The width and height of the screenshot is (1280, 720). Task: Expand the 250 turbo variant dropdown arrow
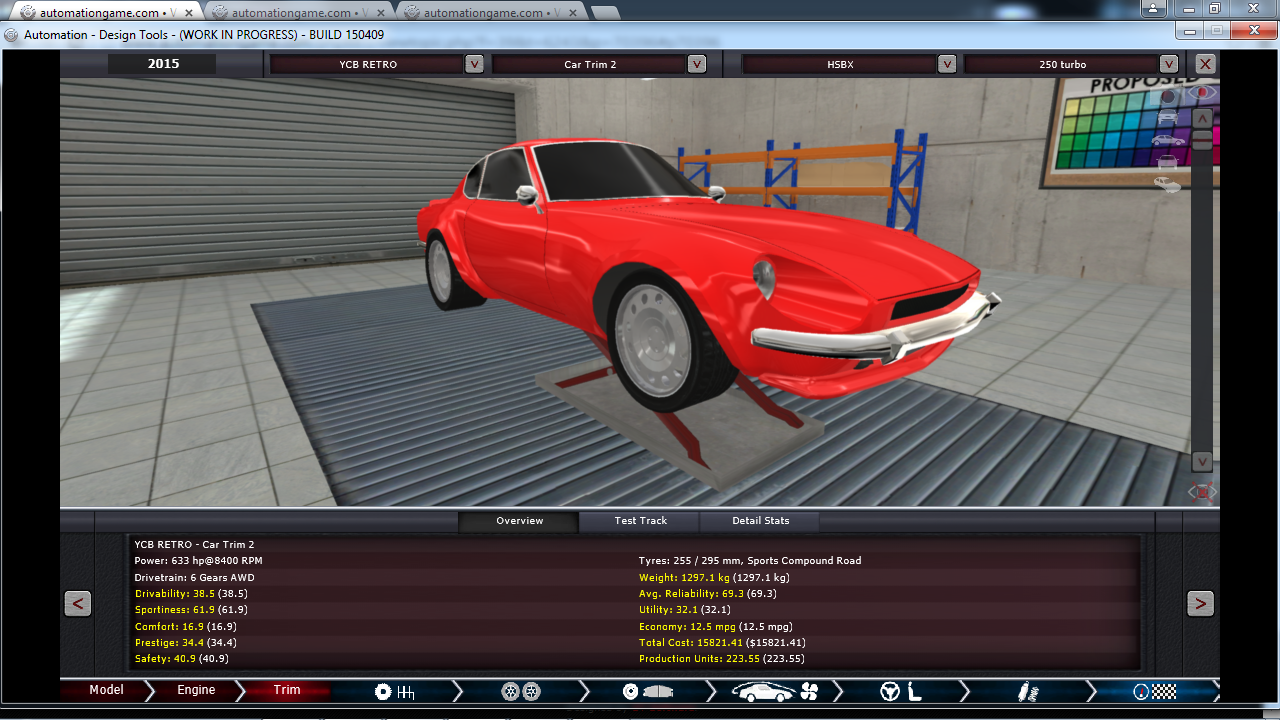coord(1169,64)
